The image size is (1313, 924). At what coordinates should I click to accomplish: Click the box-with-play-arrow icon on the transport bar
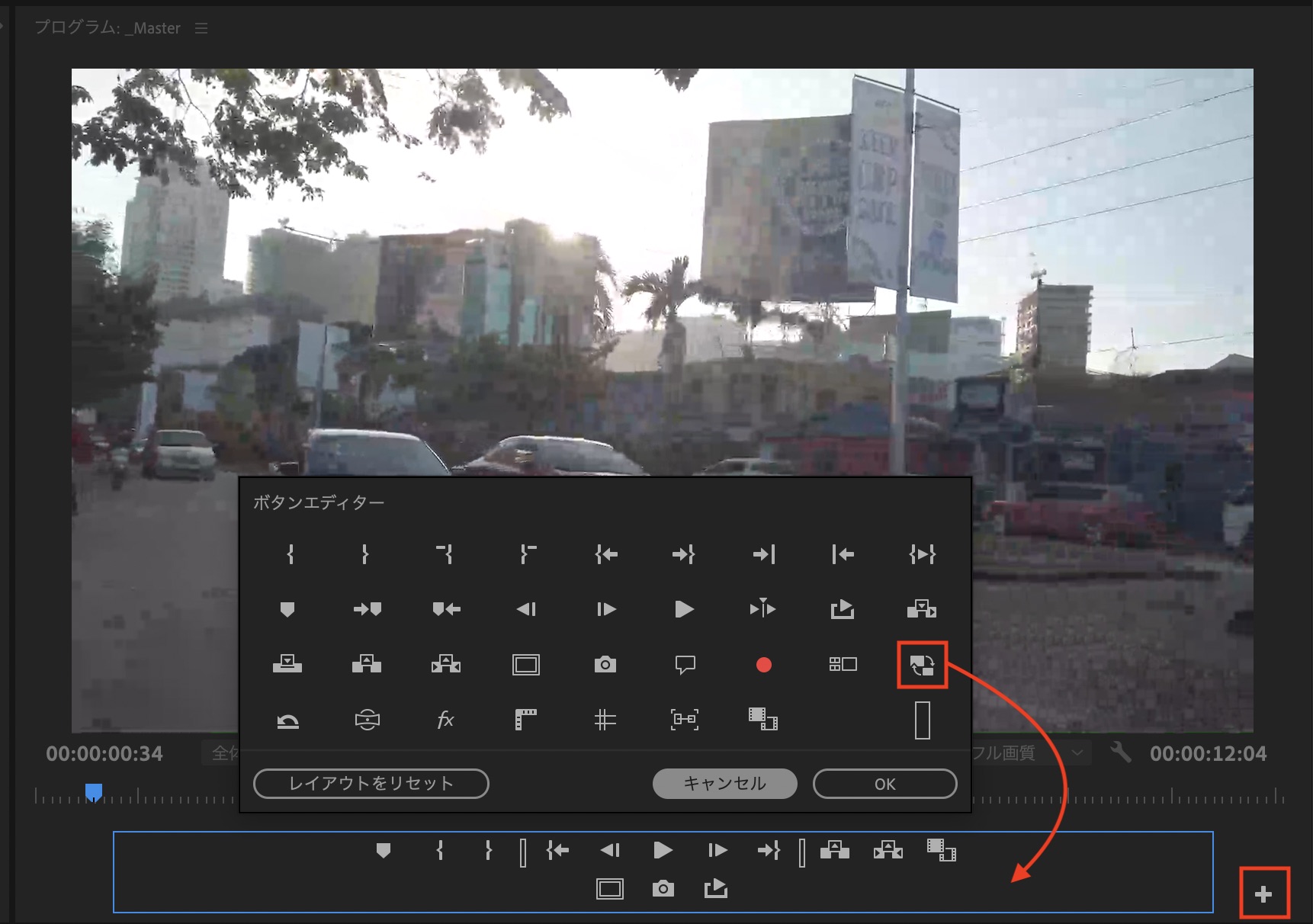pyautogui.click(x=716, y=888)
